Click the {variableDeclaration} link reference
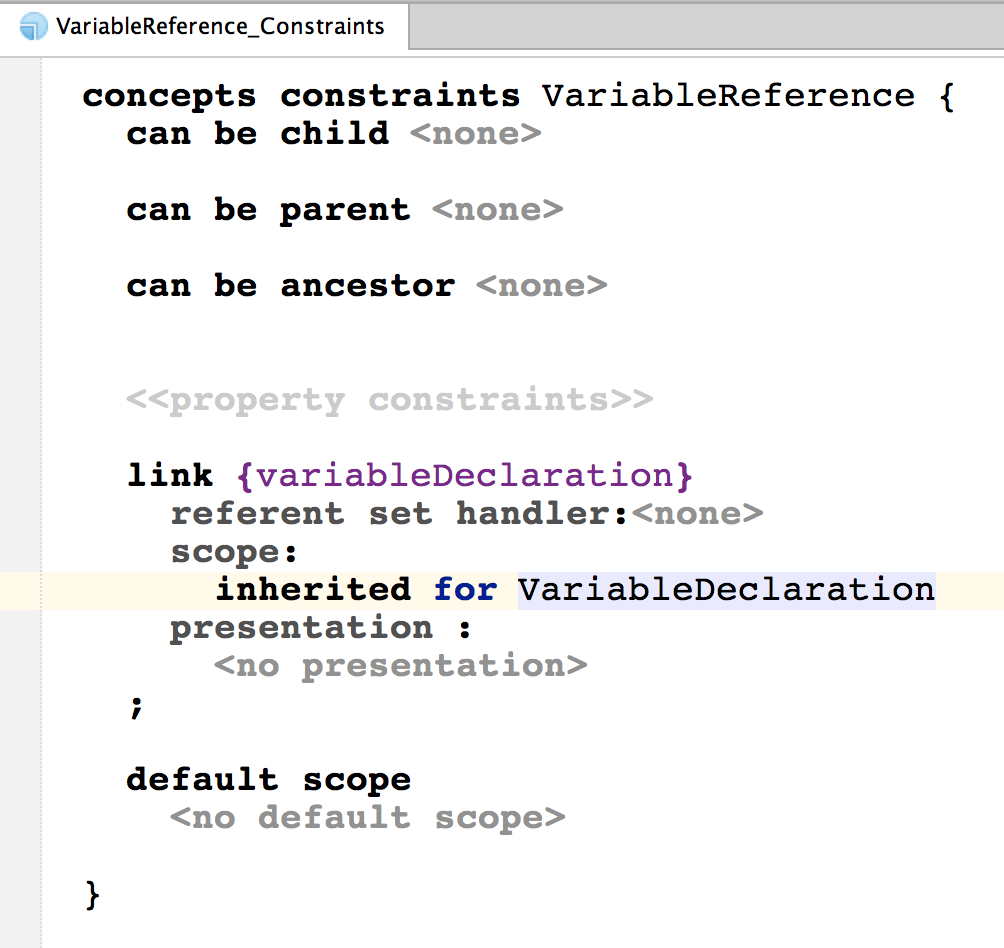 click(465, 475)
